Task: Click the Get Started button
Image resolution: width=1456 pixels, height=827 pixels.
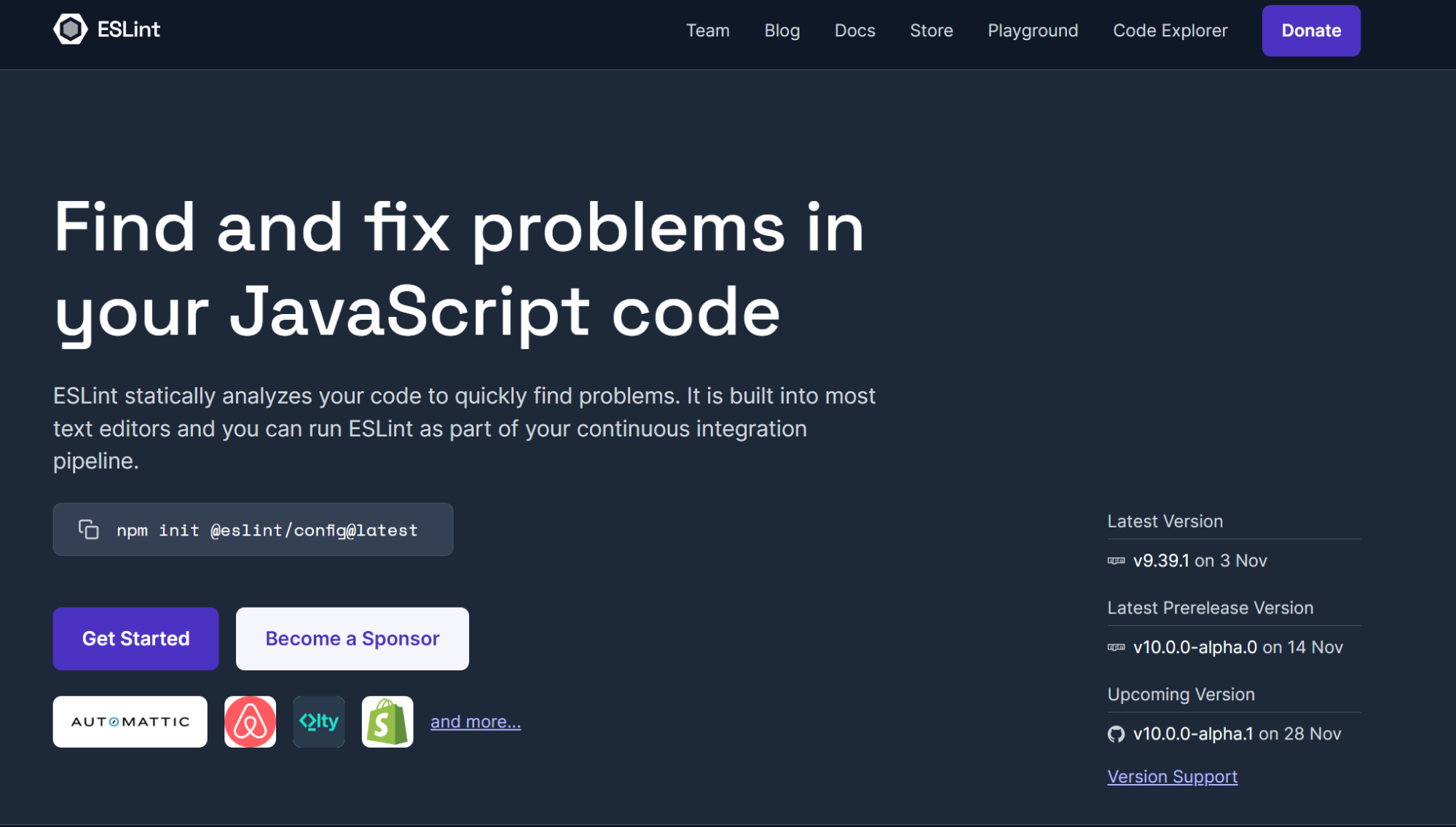Action: [x=135, y=638]
